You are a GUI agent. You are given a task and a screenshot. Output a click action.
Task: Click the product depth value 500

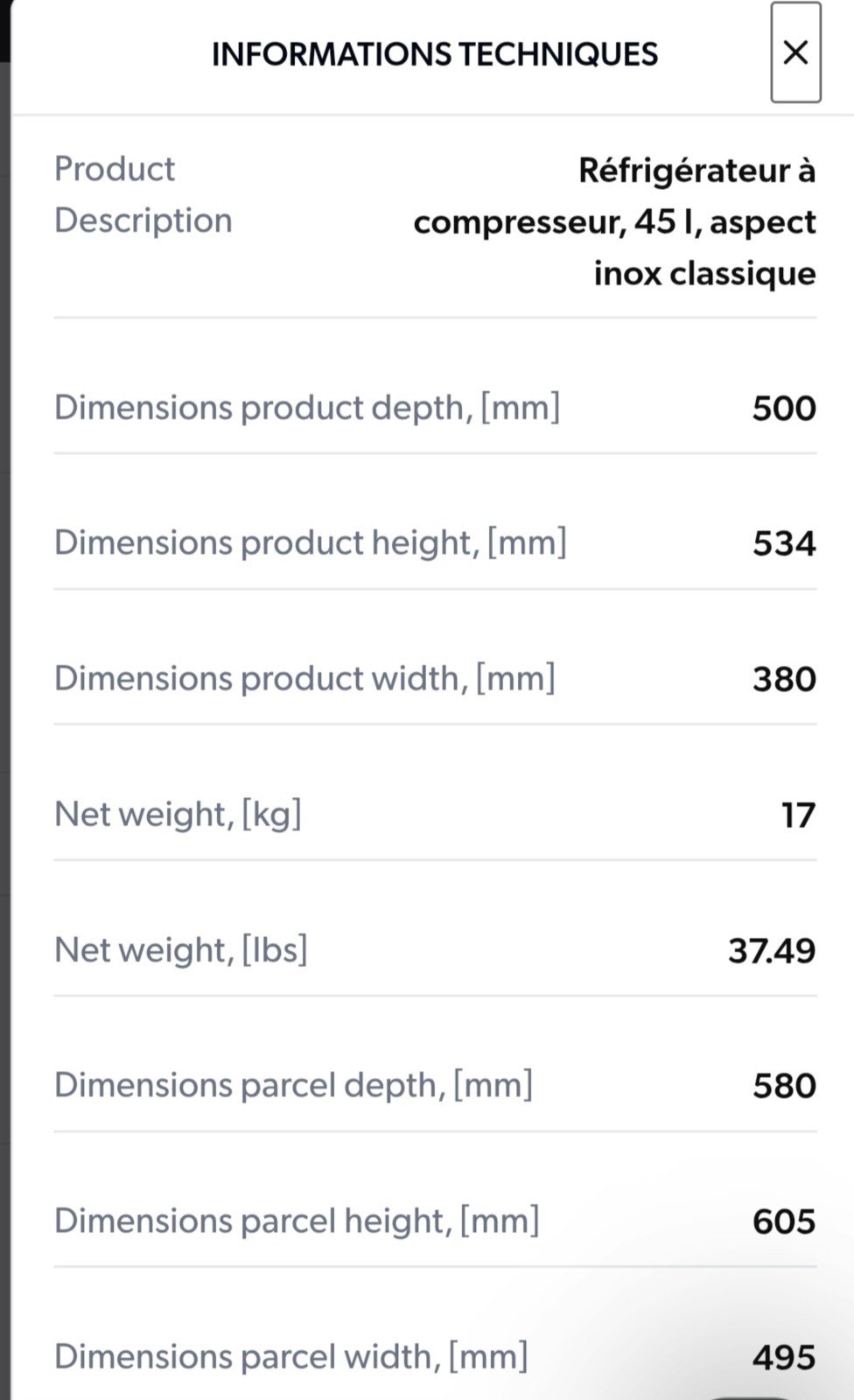tap(784, 409)
